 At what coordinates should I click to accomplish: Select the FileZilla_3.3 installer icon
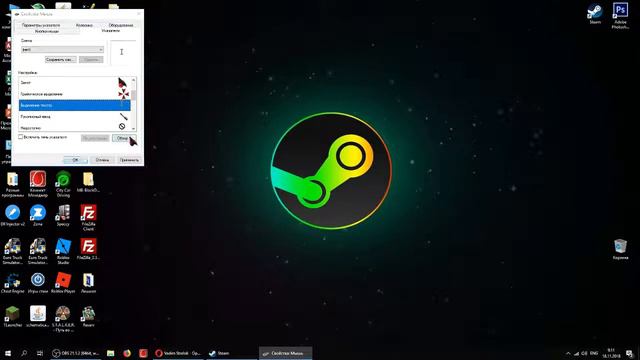(x=88, y=249)
